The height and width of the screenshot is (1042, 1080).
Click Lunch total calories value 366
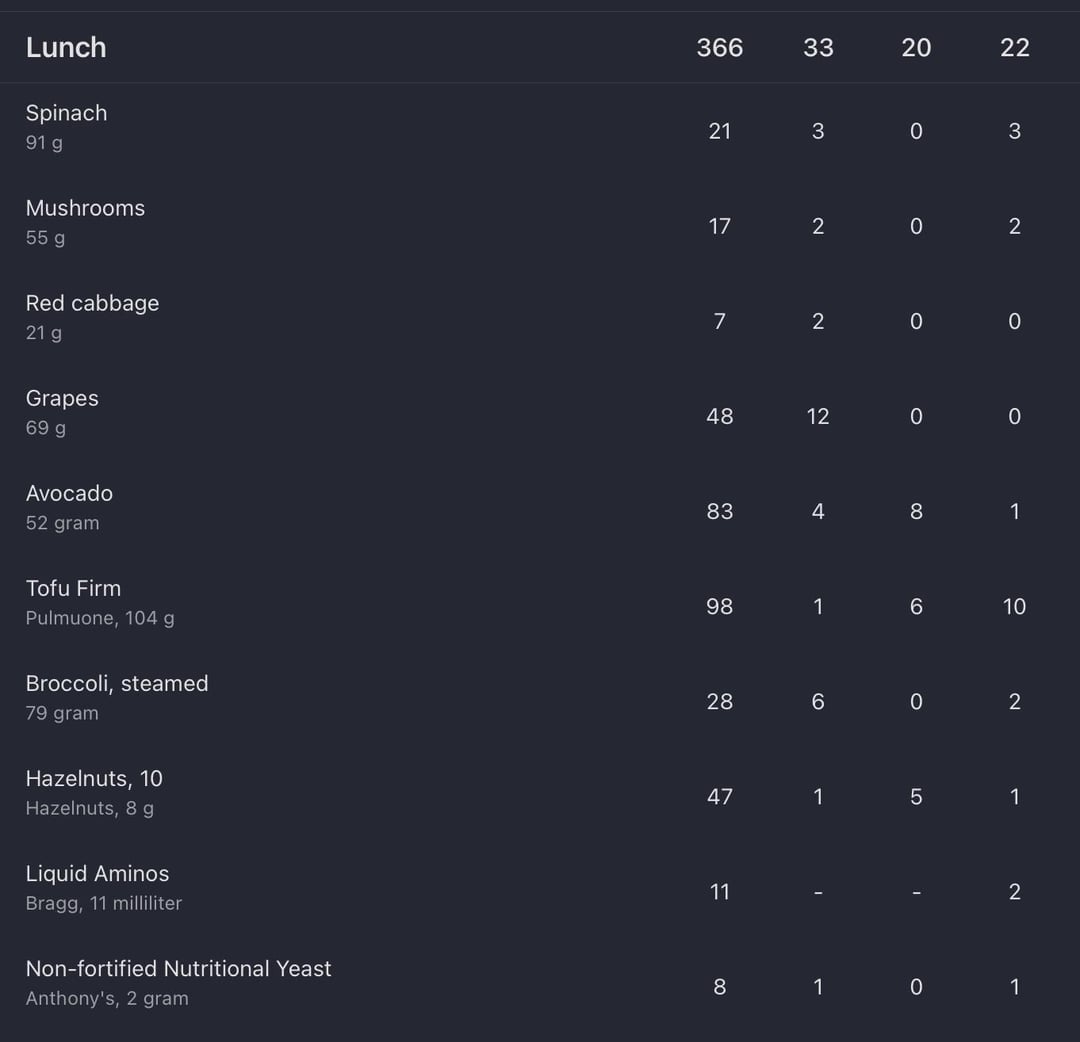click(x=719, y=47)
